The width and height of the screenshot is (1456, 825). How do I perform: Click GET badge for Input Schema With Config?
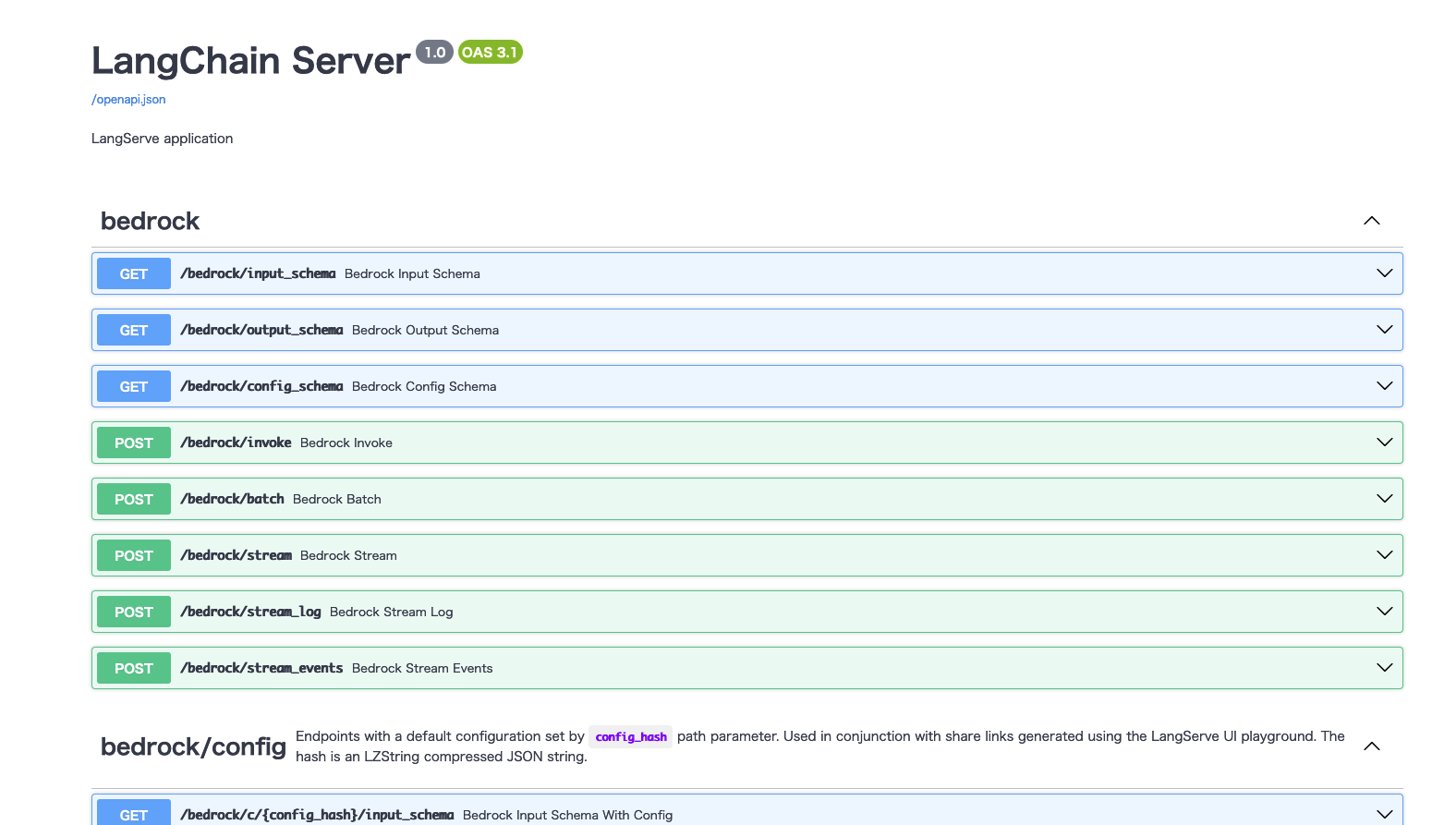pos(134,812)
